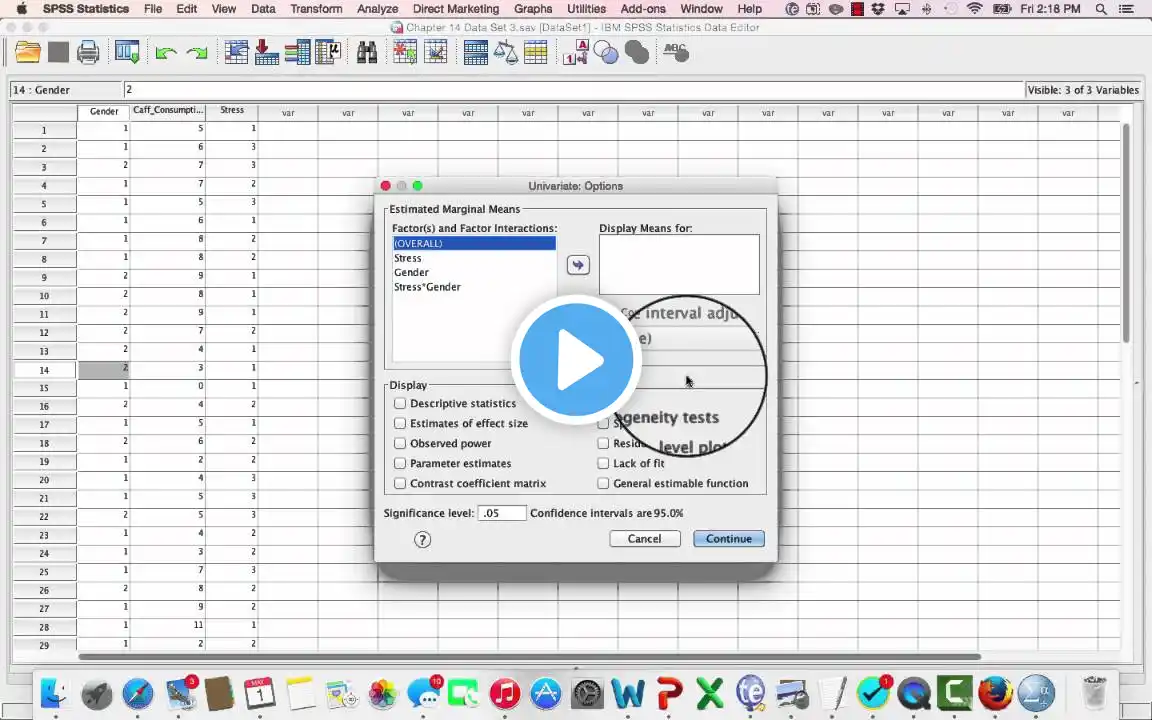The width and height of the screenshot is (1152, 720).
Task: Open Finder from the dock
Action: point(54,694)
